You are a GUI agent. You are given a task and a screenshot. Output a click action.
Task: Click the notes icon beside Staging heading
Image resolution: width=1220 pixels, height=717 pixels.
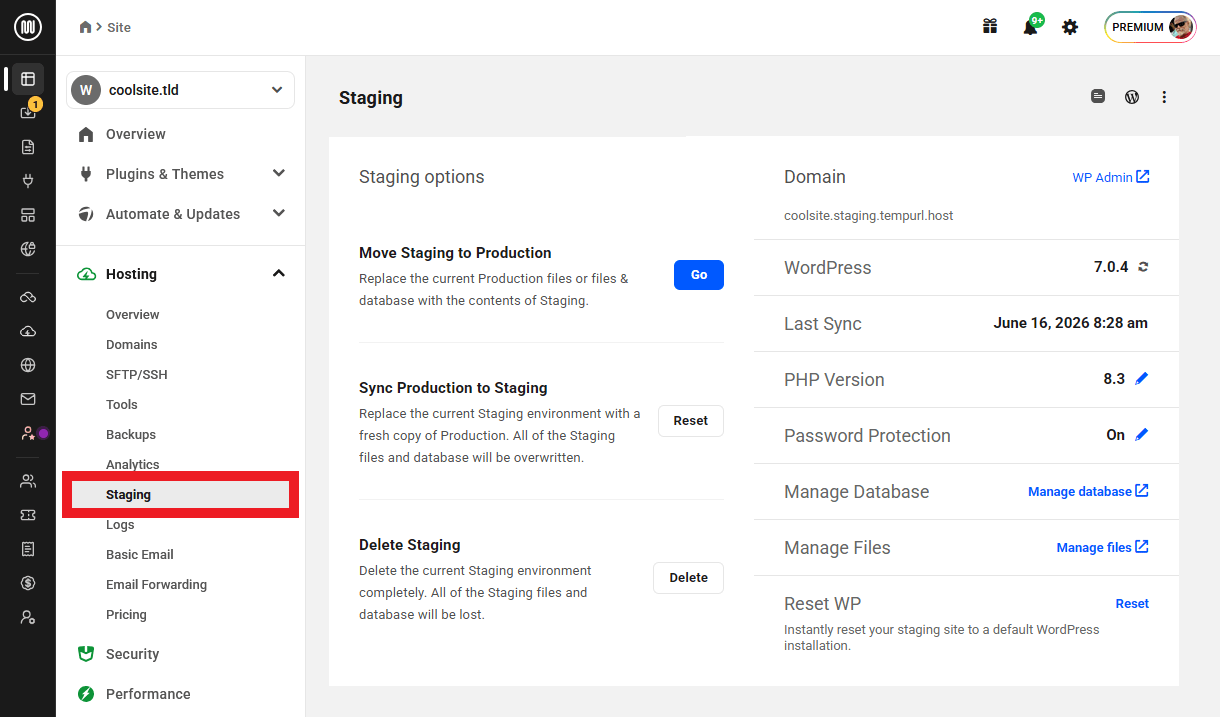point(1098,97)
